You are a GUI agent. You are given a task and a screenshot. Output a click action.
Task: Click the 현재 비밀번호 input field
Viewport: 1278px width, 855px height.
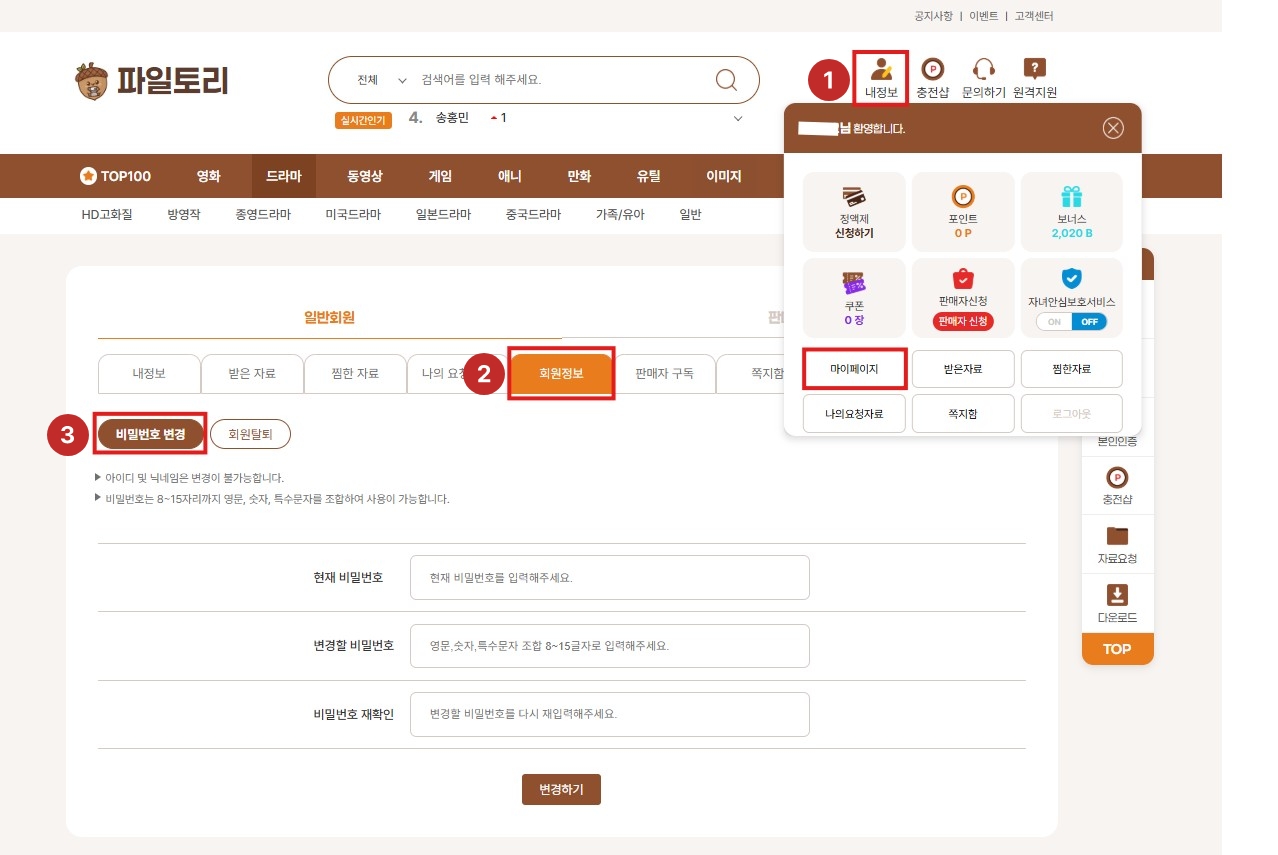tap(610, 578)
